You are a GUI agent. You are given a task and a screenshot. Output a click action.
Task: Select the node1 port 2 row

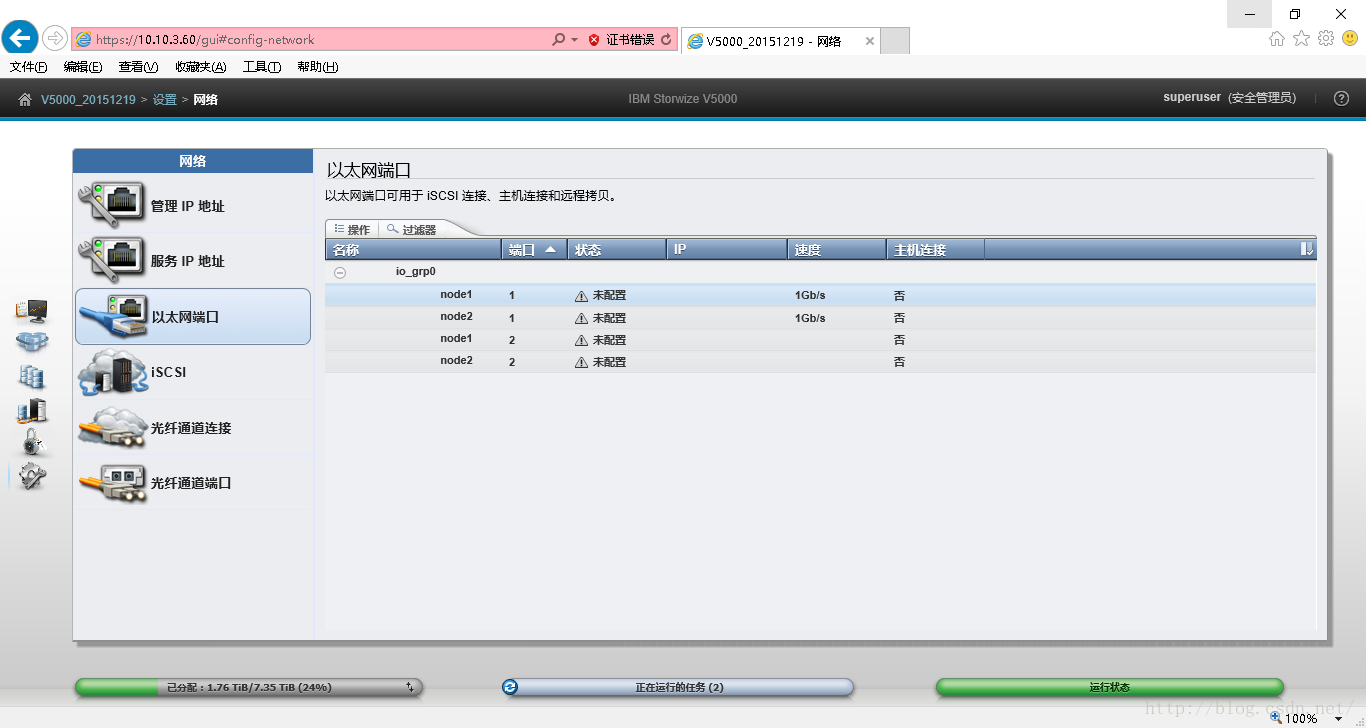(x=820, y=340)
